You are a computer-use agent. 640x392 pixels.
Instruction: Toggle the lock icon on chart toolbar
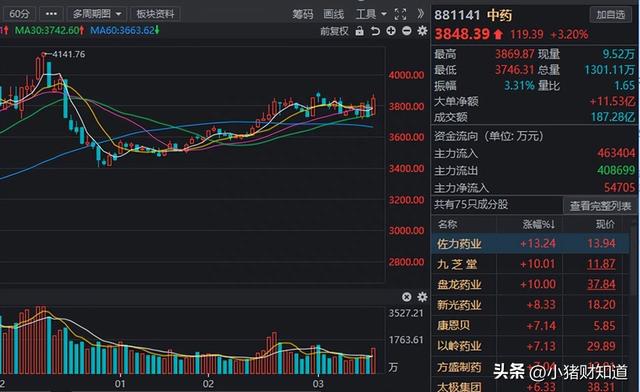tap(359, 31)
